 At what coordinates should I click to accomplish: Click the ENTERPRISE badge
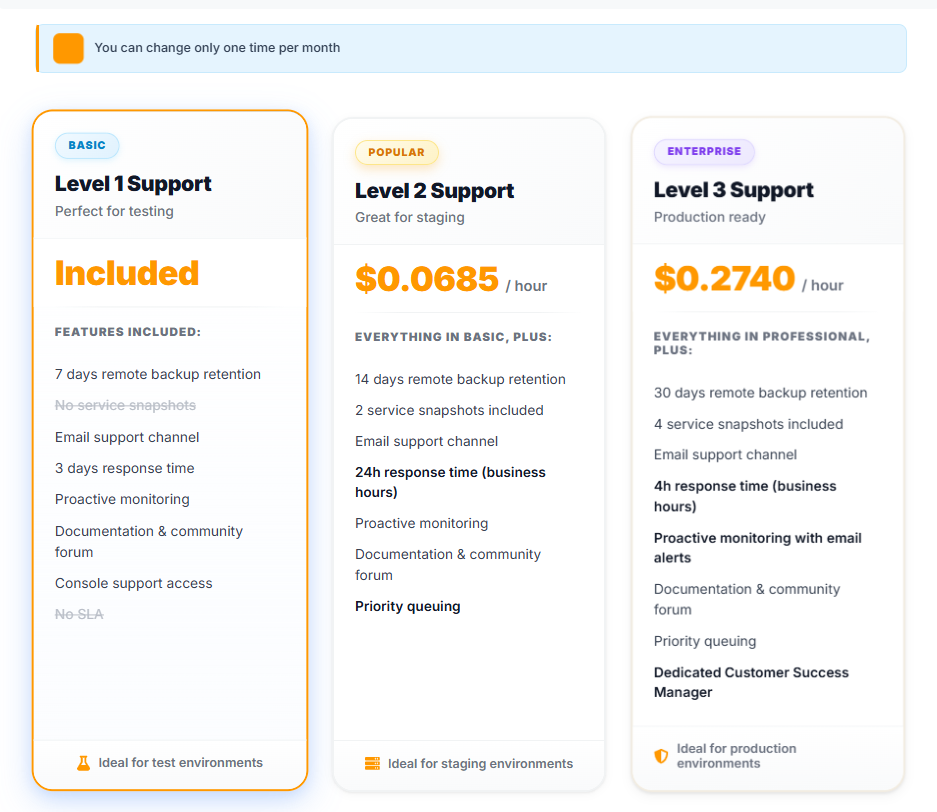click(704, 152)
